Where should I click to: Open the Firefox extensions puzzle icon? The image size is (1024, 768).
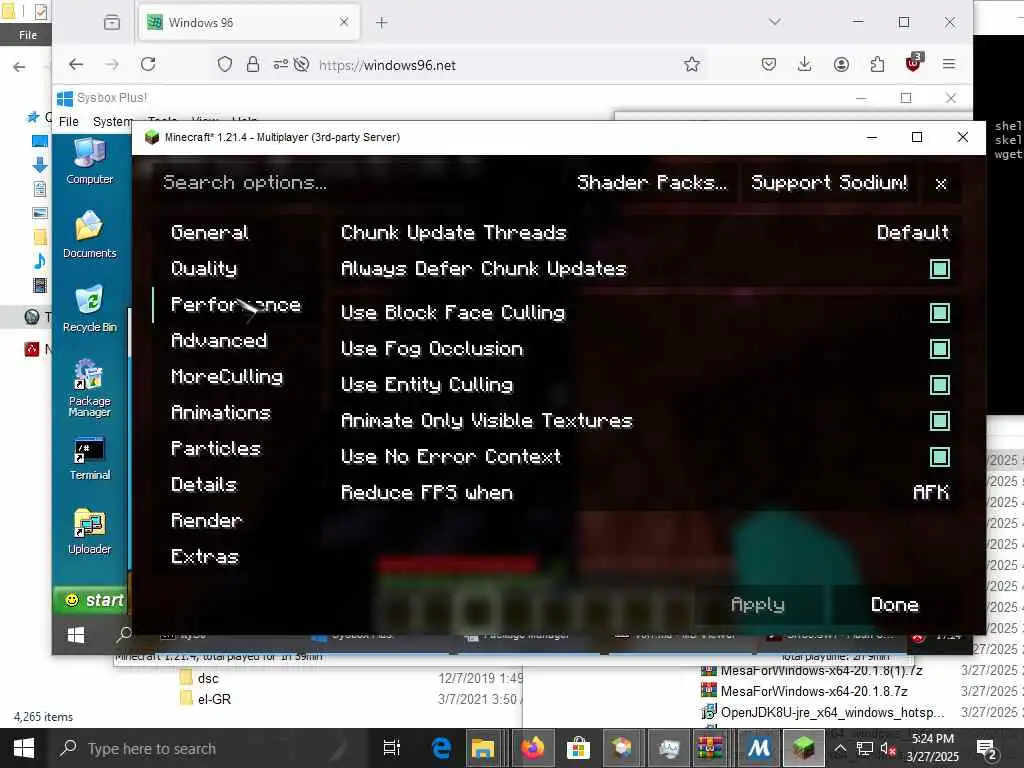(877, 64)
